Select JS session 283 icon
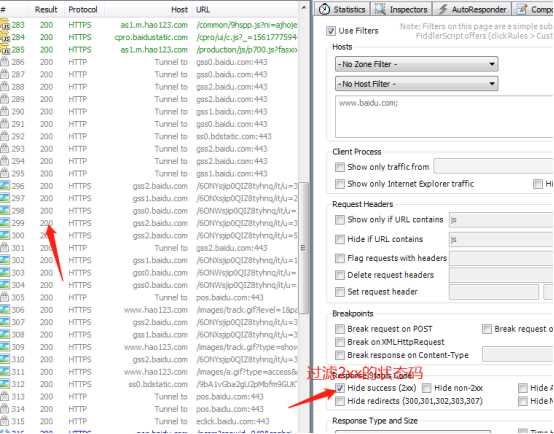This screenshot has height=434, width=554. click(x=5, y=25)
